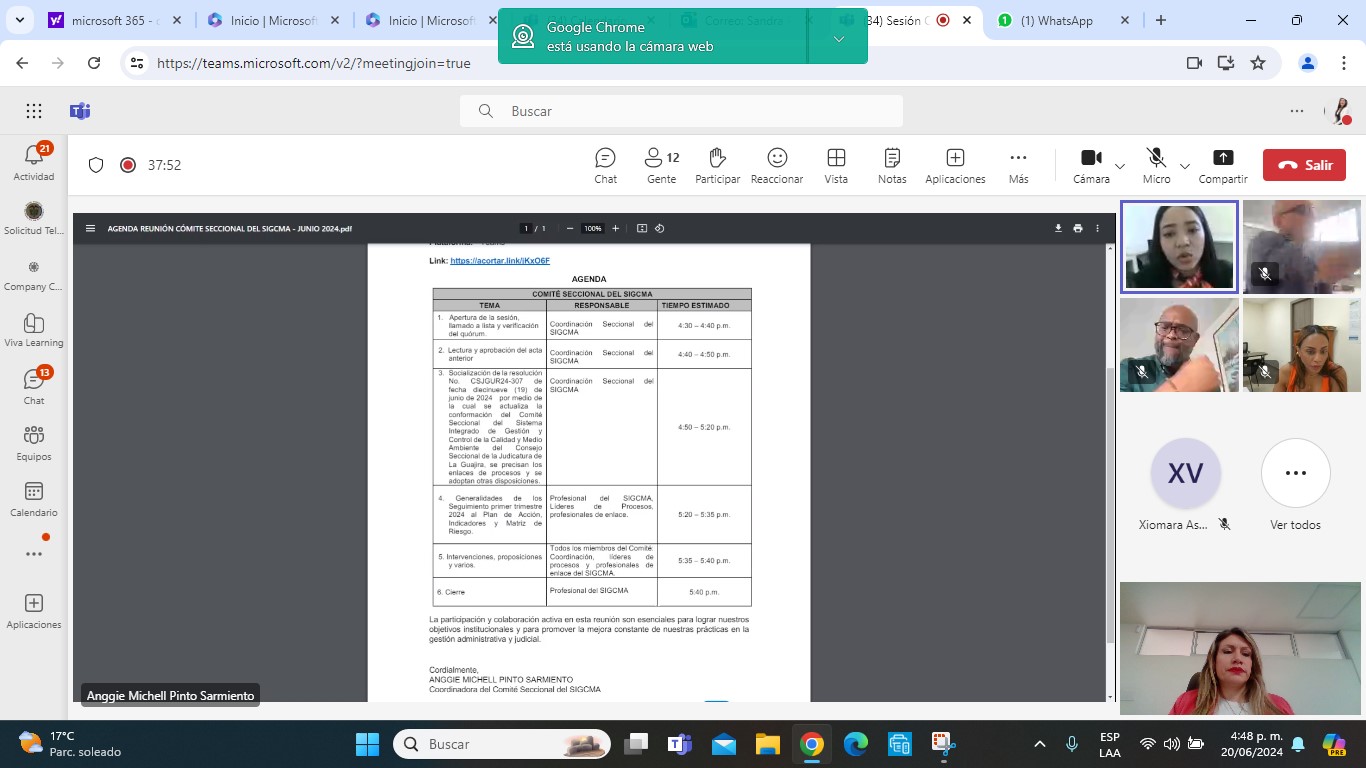1366x768 pixels.
Task: Open Windows Start menu
Action: tap(367, 744)
